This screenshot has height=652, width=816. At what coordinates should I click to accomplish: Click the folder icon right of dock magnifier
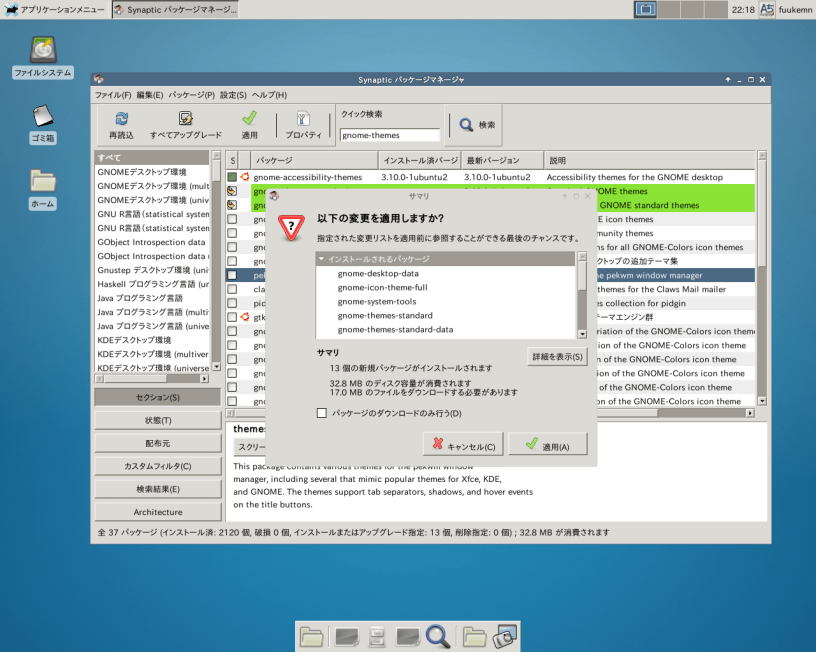pyautogui.click(x=474, y=637)
